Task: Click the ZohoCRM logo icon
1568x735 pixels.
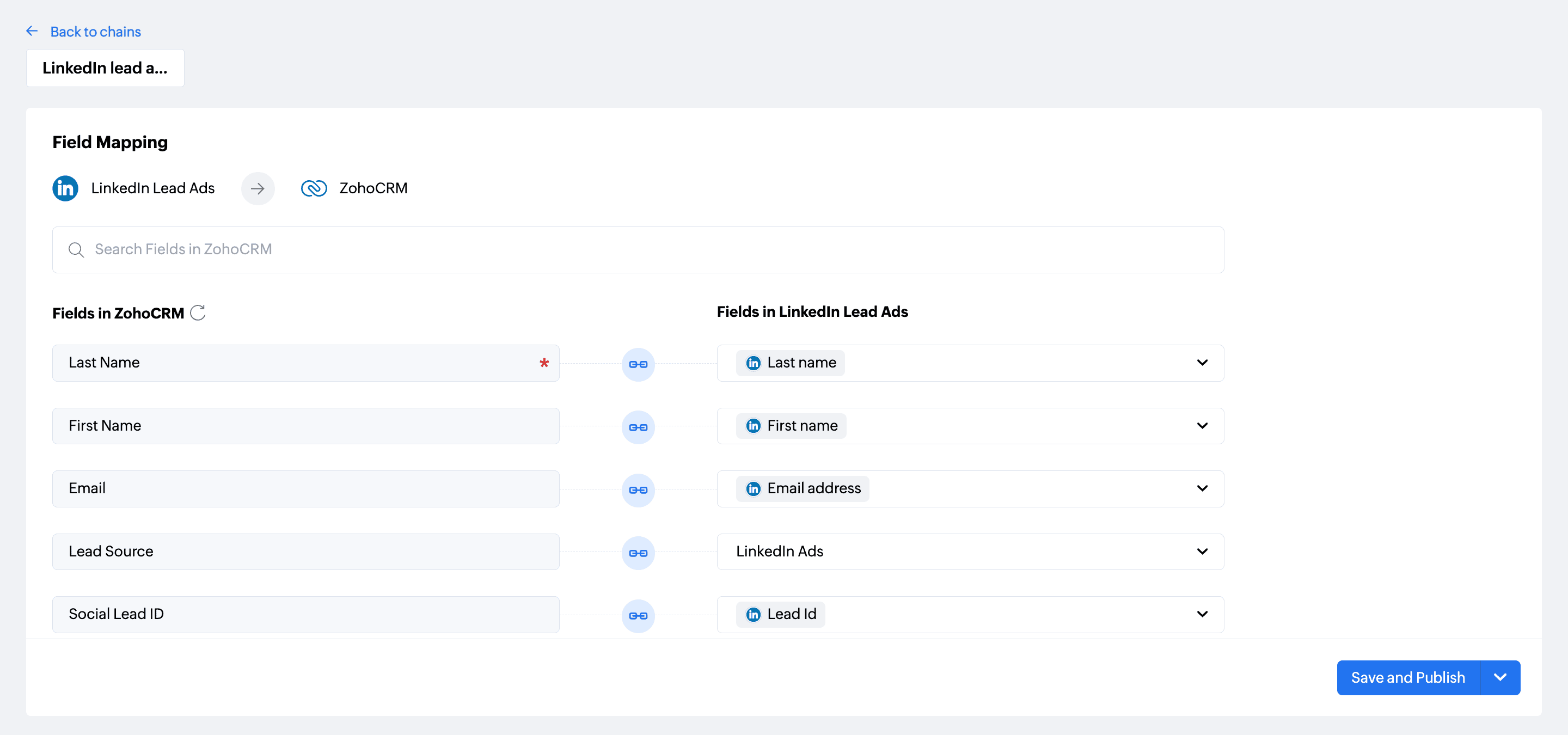Action: (314, 188)
